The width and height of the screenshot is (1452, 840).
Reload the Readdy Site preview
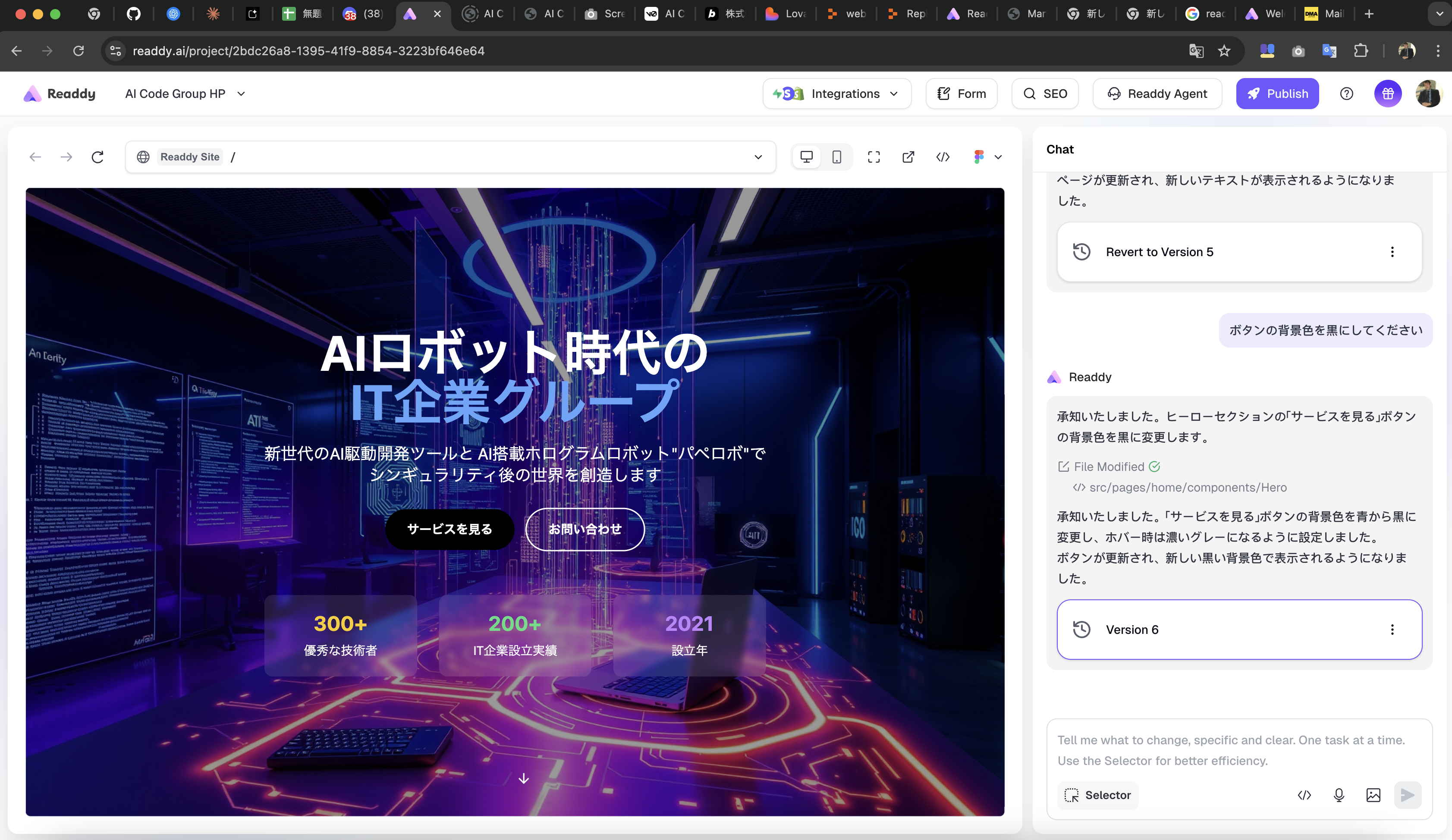pyautogui.click(x=97, y=157)
